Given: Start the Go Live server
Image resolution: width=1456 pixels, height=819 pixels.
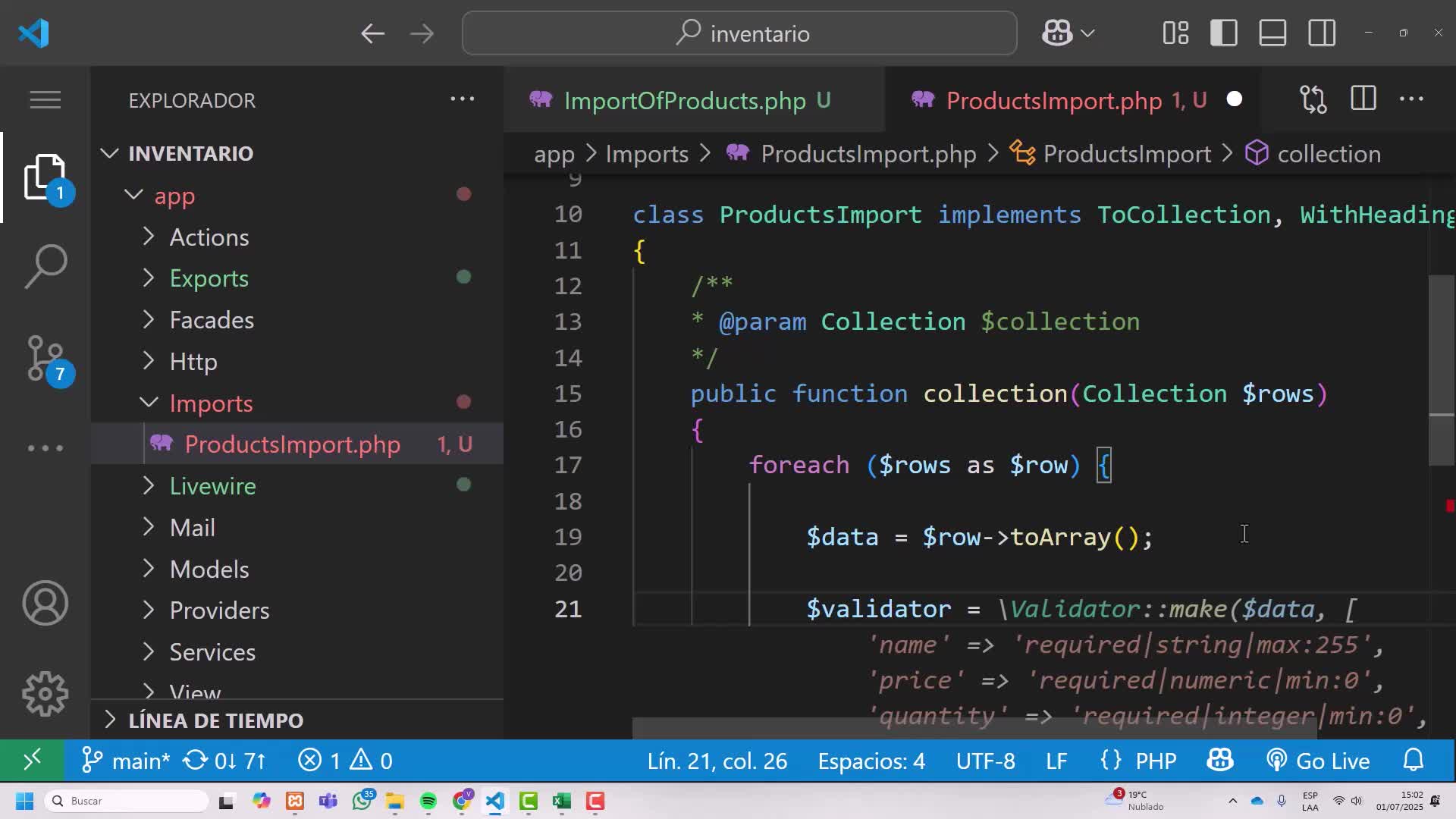Looking at the screenshot, I should coord(1318,761).
